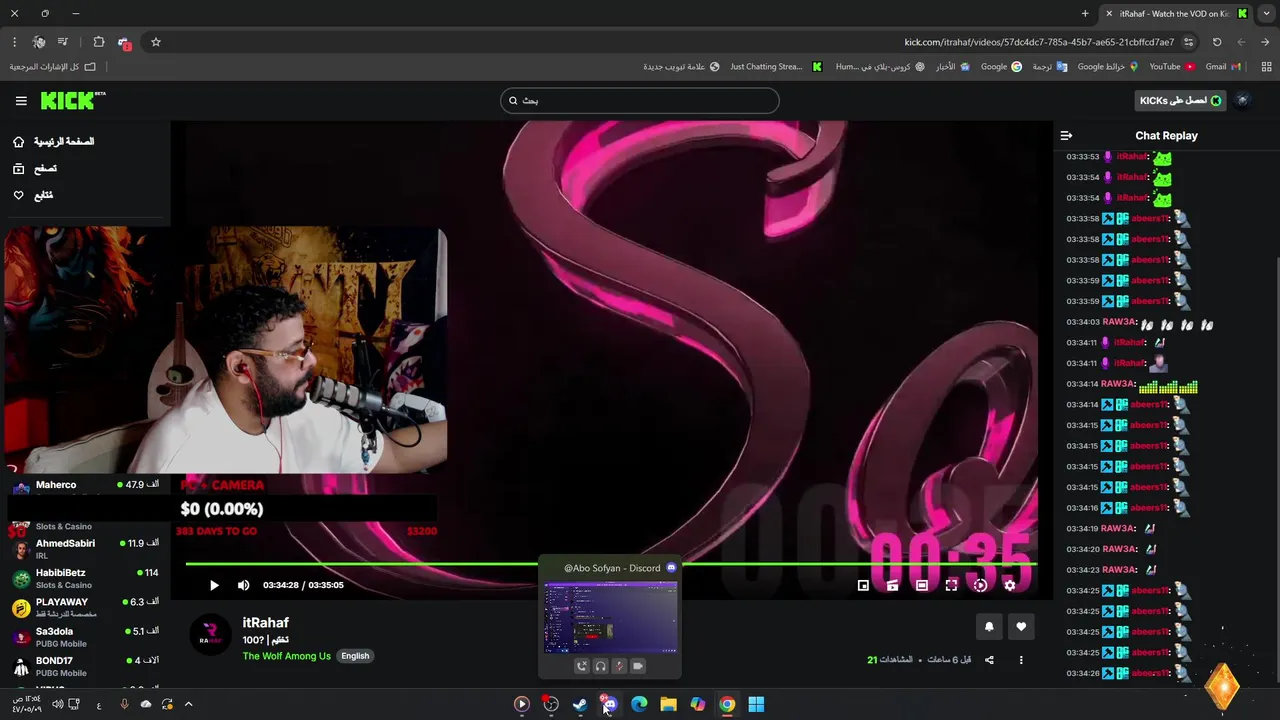The image size is (1280, 720).
Task: Open File Explorer from the taskbar
Action: click(668, 704)
